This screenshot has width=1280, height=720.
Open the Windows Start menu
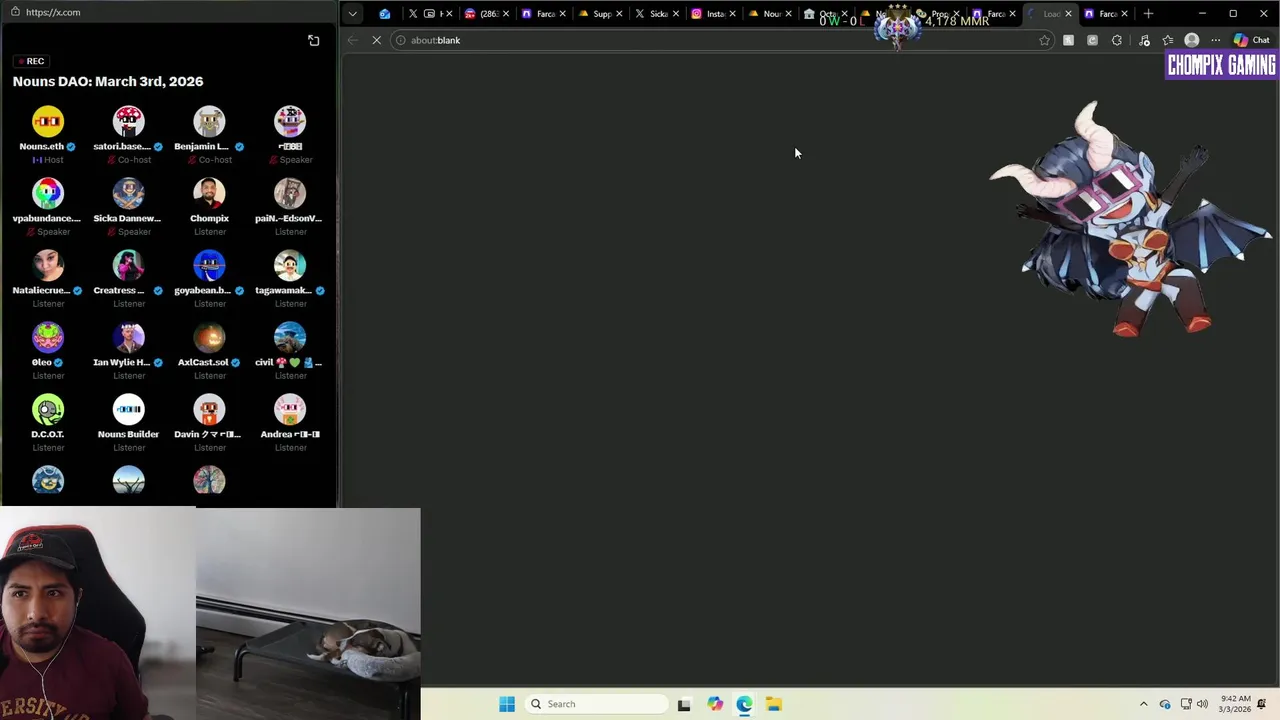[507, 704]
